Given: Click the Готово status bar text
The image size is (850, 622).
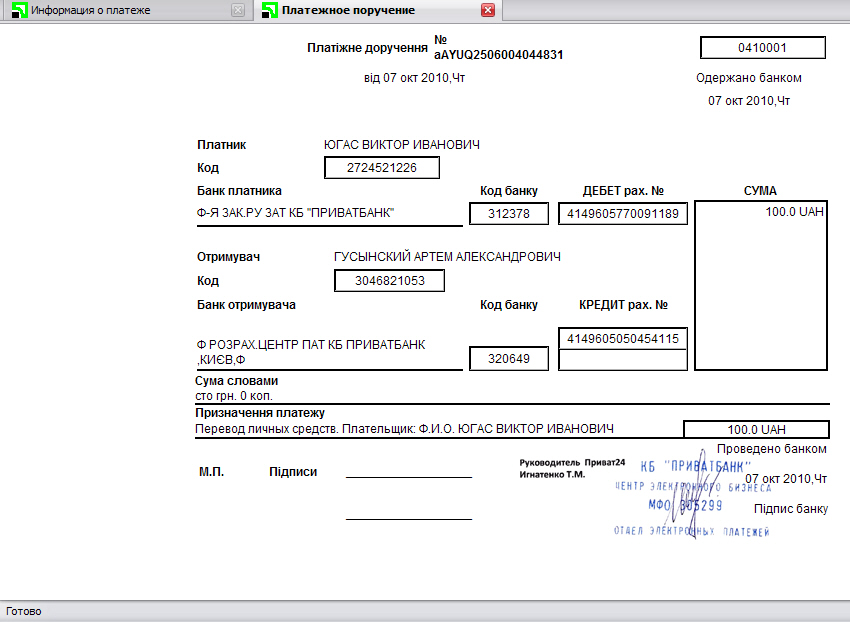Looking at the screenshot, I should click(23, 612).
